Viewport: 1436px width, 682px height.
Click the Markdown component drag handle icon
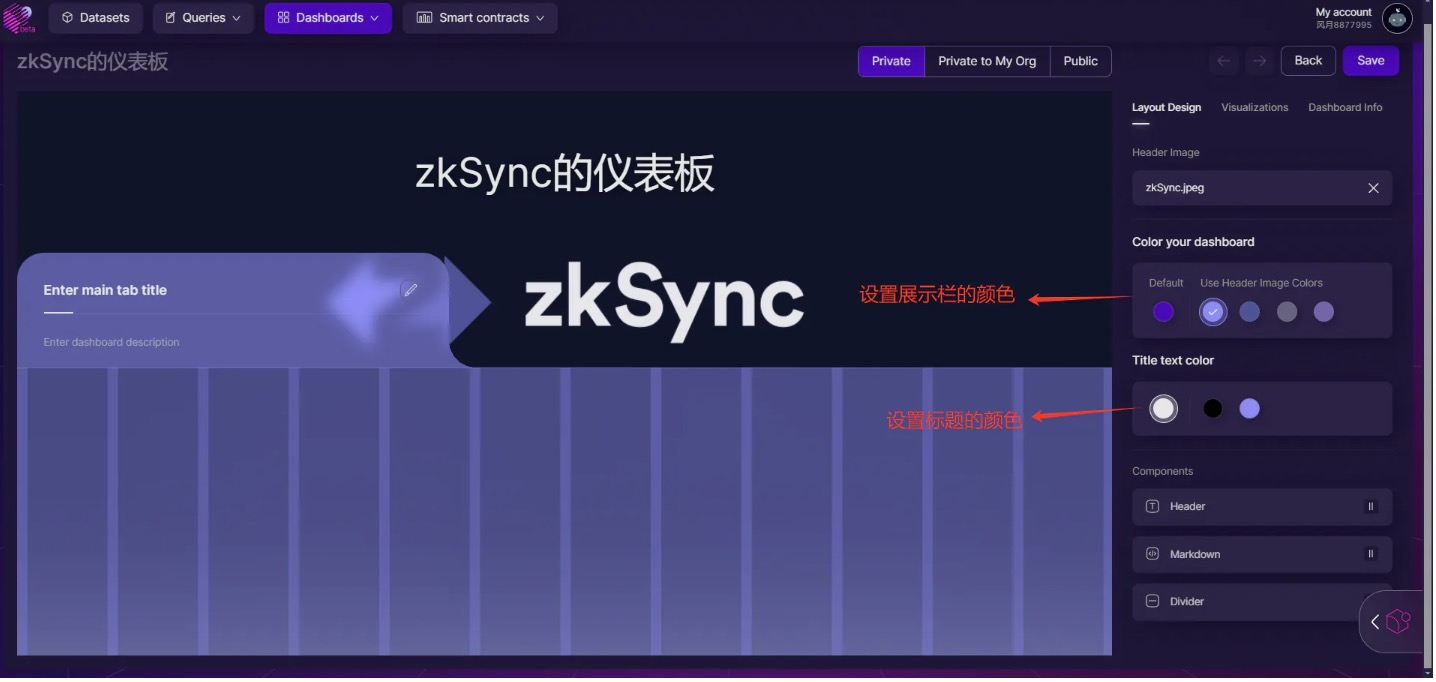[x=1373, y=555]
